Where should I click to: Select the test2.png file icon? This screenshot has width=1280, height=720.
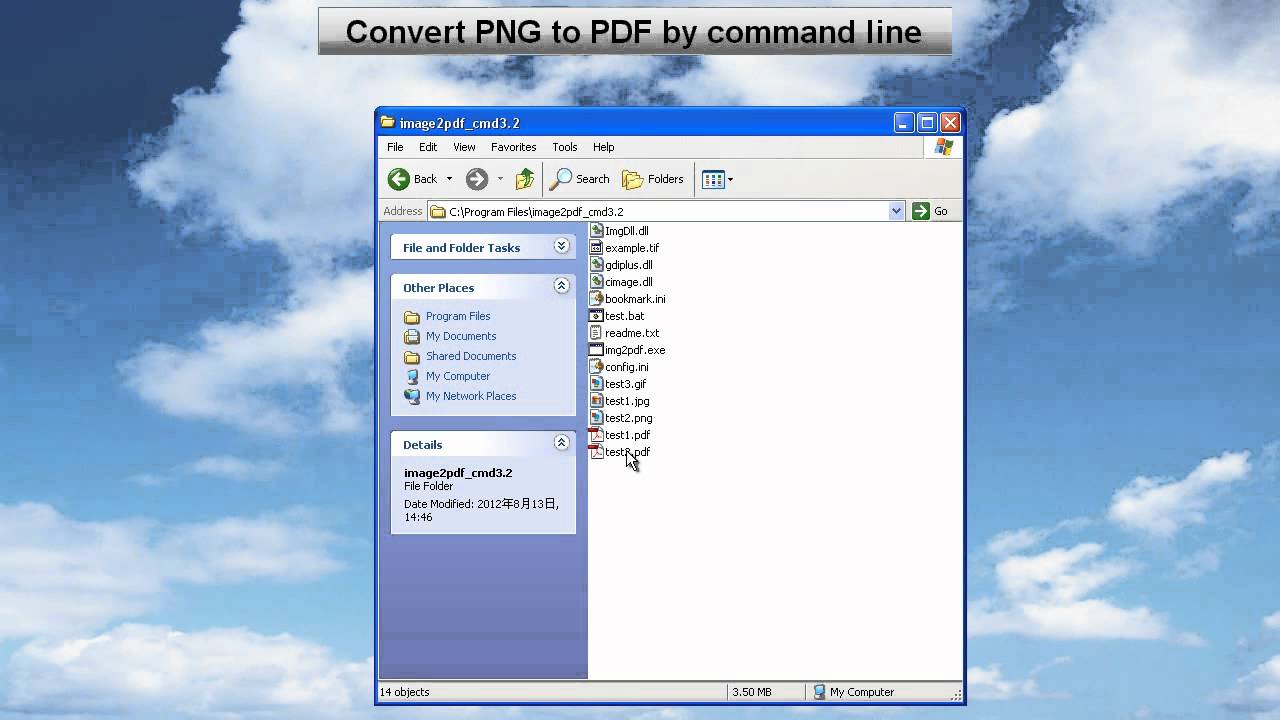(x=596, y=418)
